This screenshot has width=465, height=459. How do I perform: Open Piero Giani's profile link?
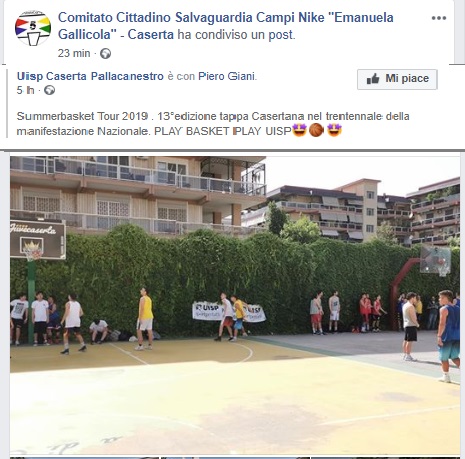point(227,76)
